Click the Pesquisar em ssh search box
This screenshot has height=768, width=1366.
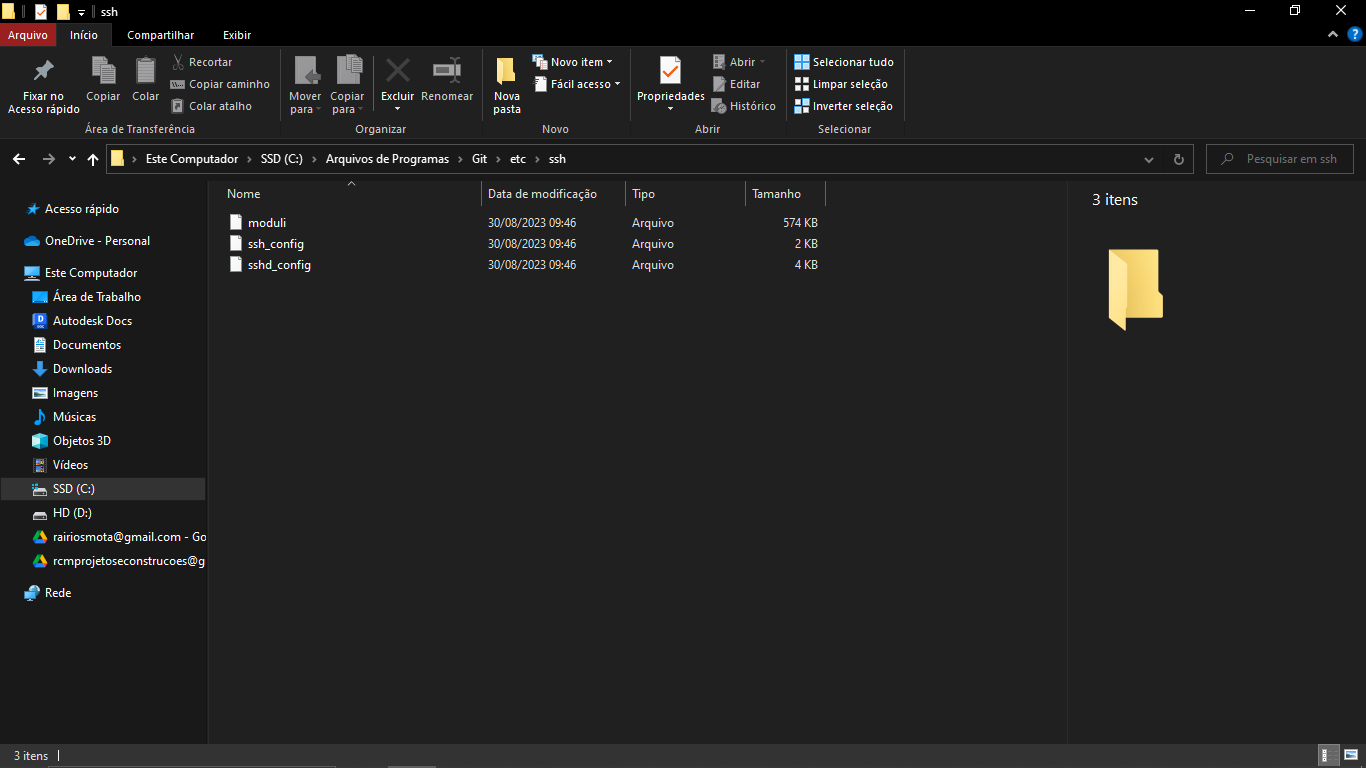point(1280,159)
